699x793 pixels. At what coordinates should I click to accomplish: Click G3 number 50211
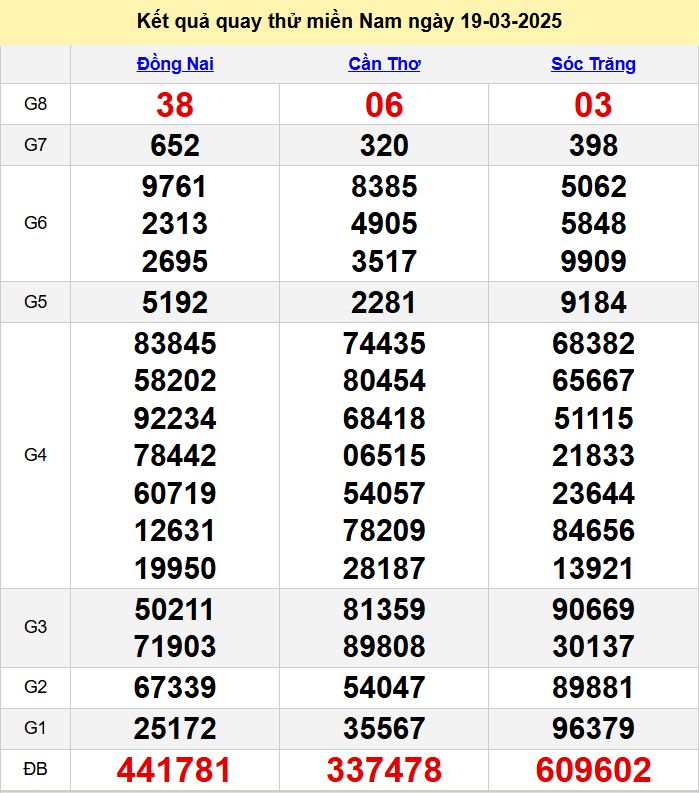click(x=175, y=609)
